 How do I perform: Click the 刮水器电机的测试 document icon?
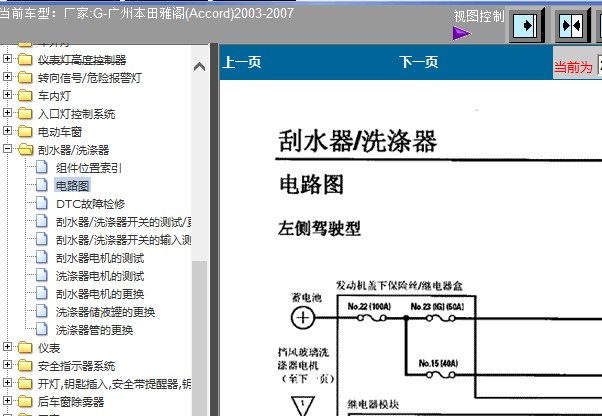[42, 257]
